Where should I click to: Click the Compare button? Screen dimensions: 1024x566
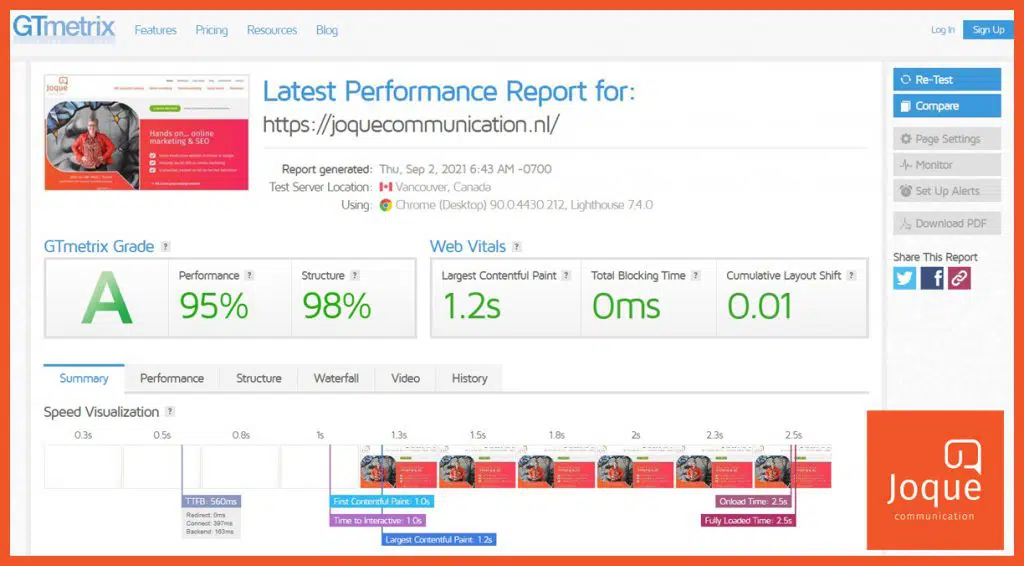pyautogui.click(x=947, y=106)
